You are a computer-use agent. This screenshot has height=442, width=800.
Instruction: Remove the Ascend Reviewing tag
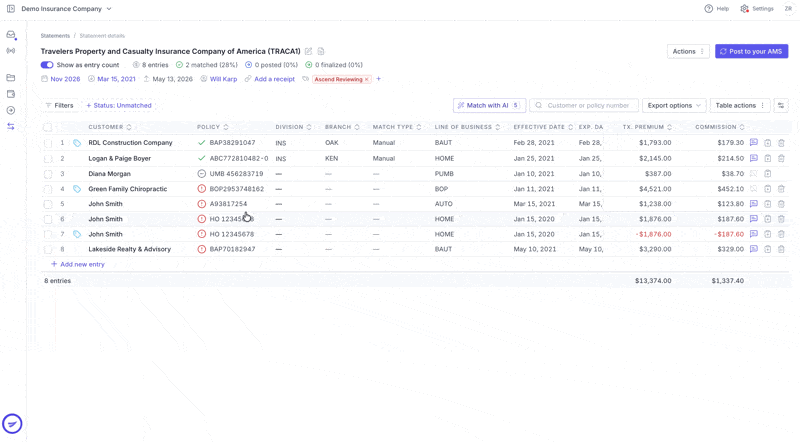click(366, 79)
